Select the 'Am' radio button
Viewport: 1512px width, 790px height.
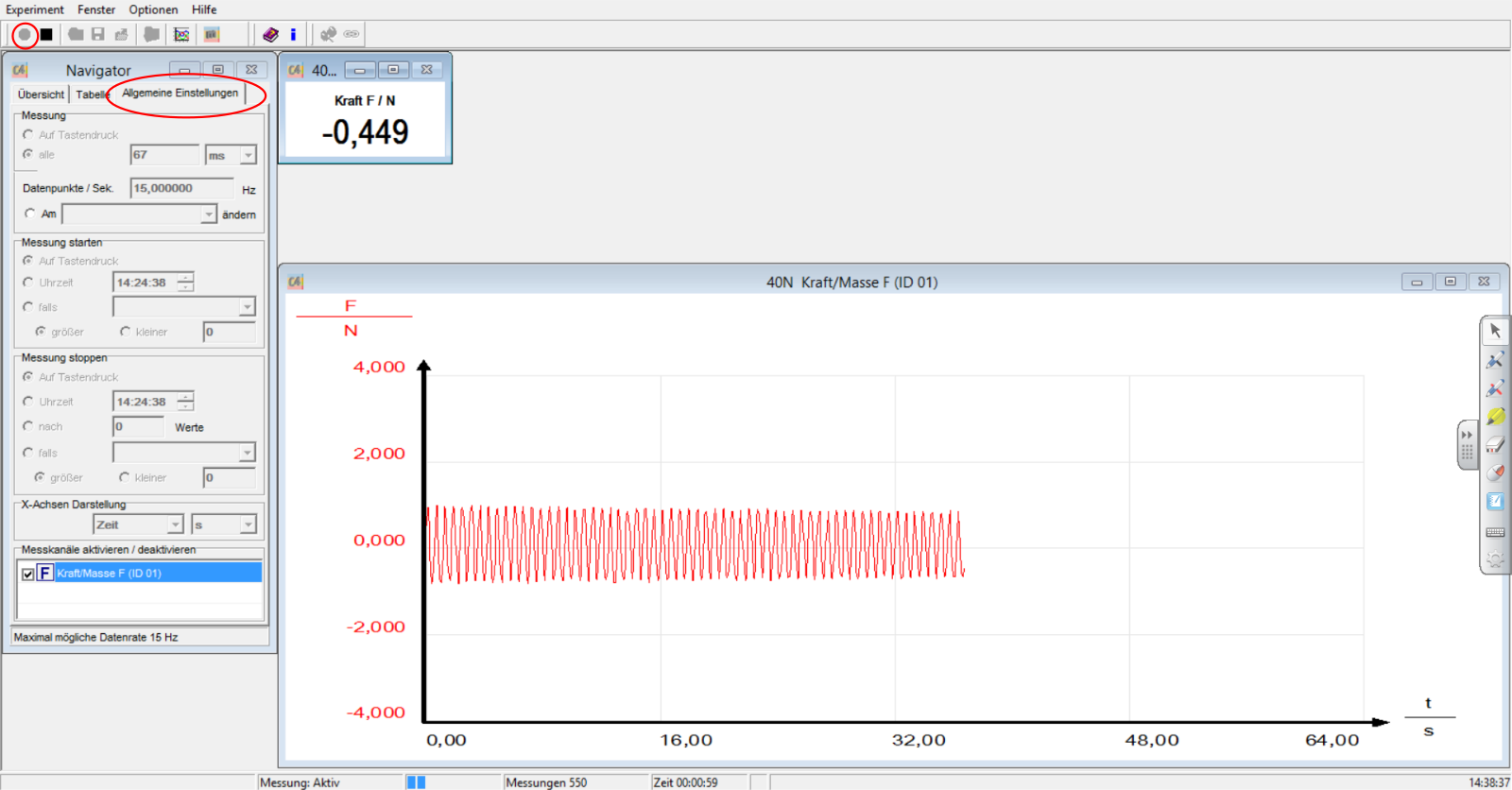[x=30, y=214]
